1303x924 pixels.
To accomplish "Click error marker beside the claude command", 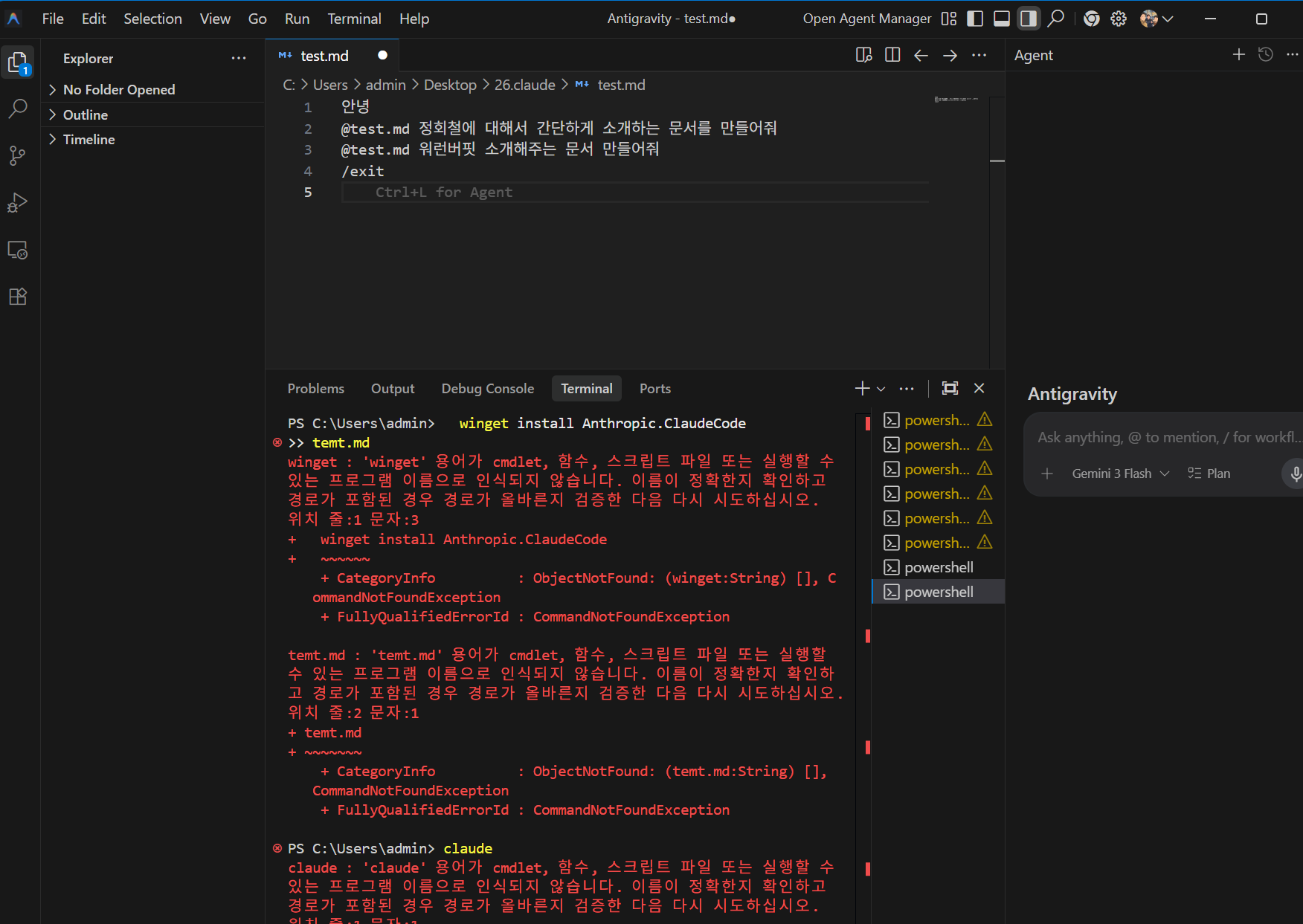I will pyautogui.click(x=277, y=848).
